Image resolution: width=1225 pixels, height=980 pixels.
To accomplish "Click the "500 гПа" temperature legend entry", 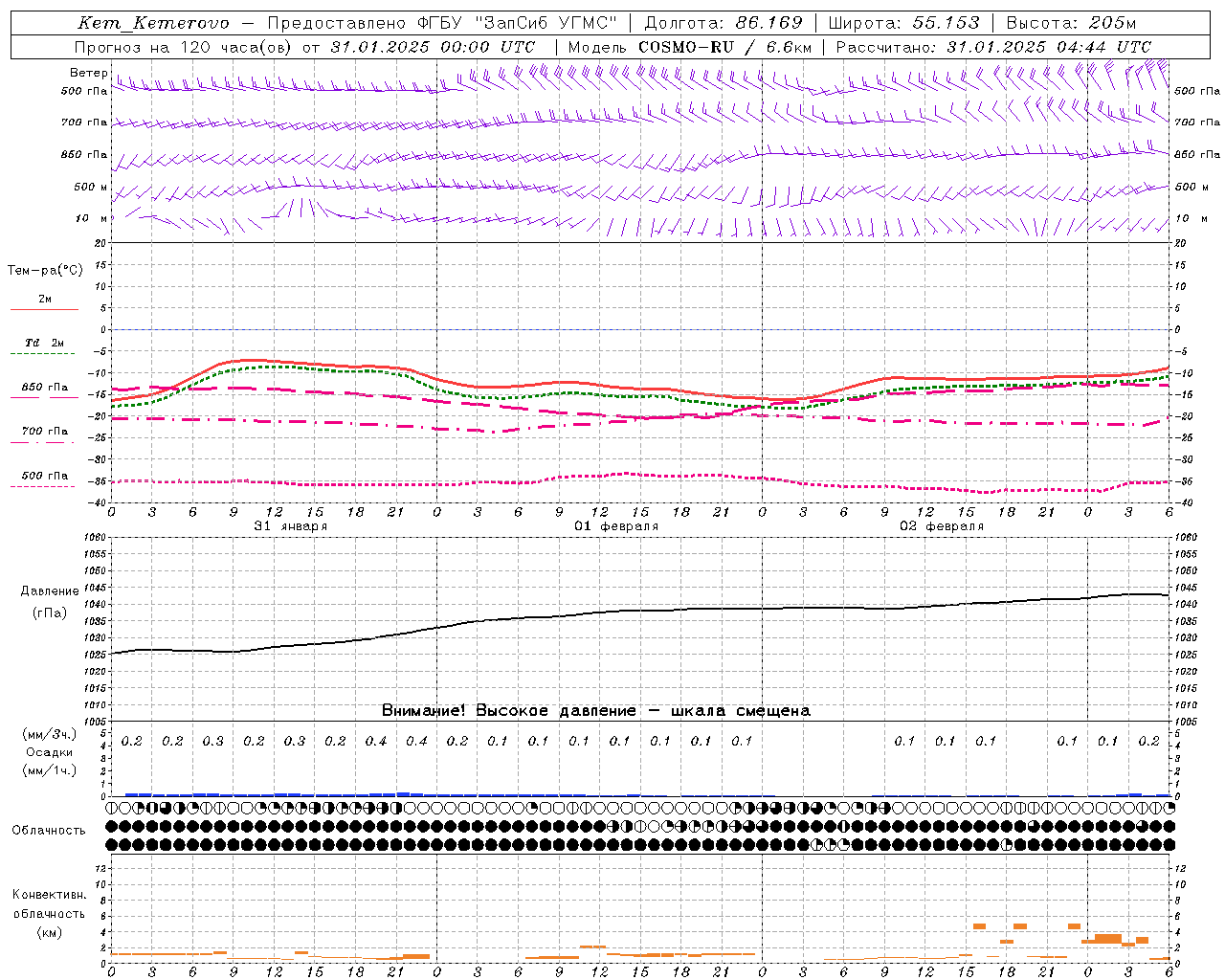I will click(44, 476).
